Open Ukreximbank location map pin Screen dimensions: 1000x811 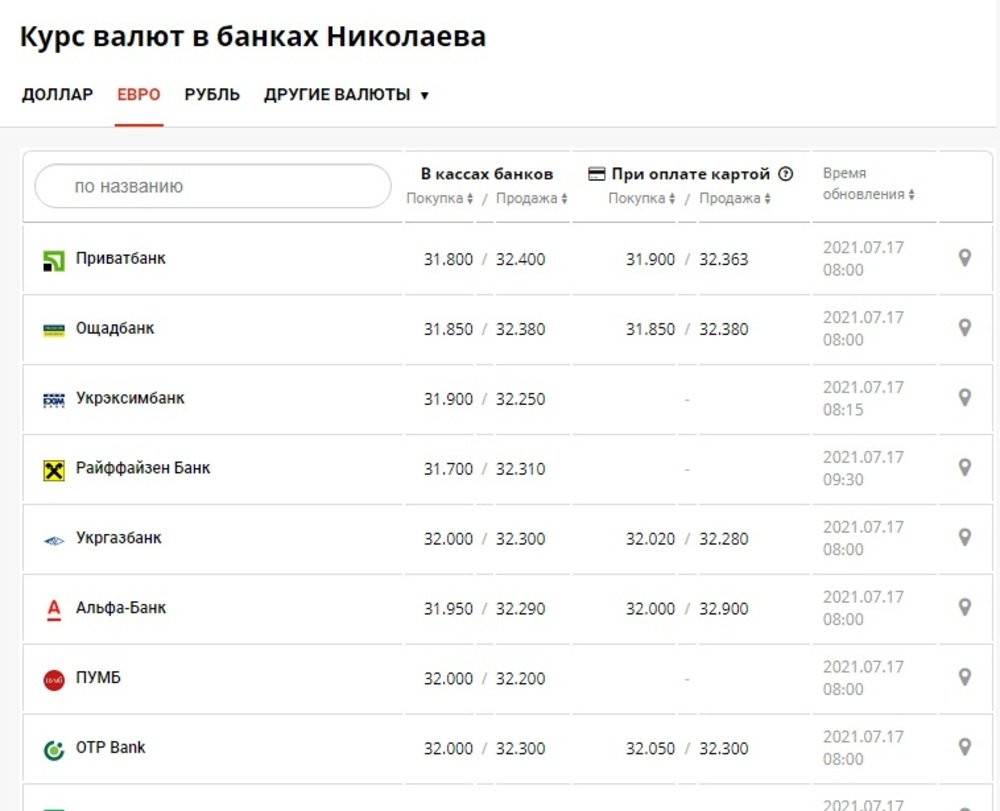(x=965, y=398)
